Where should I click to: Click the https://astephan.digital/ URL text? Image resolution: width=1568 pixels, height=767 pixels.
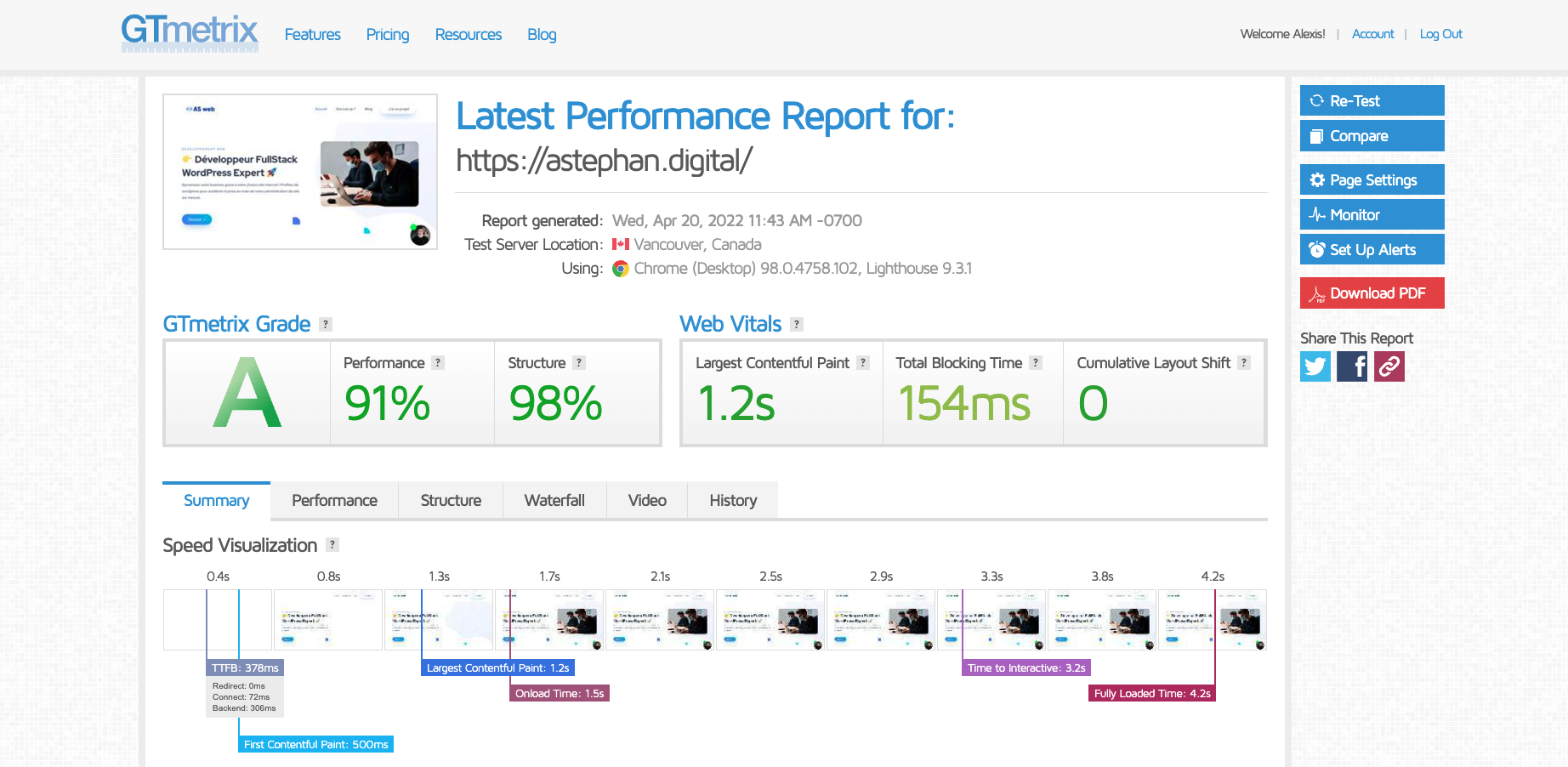click(x=604, y=160)
